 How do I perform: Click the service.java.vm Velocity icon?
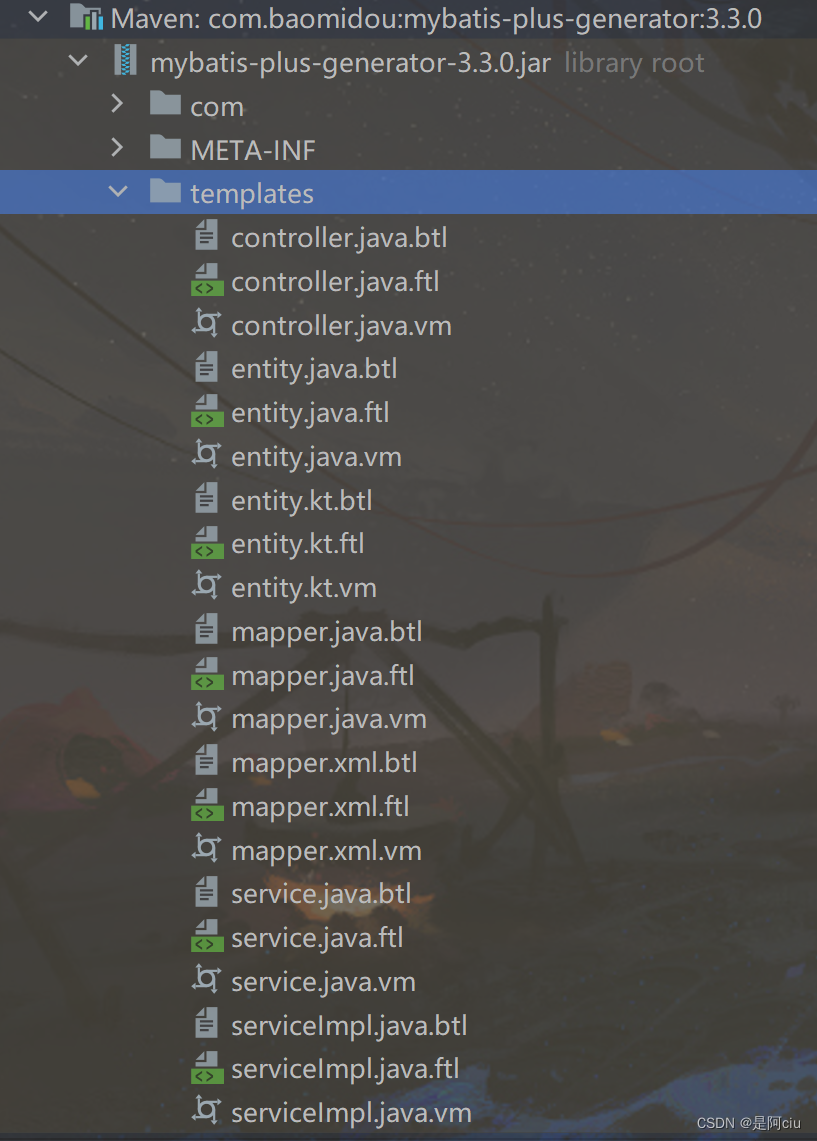[207, 979]
